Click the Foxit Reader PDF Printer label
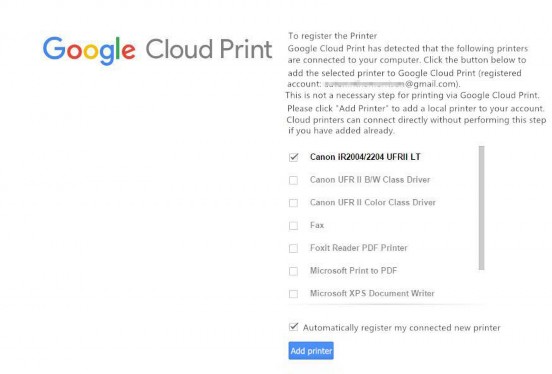Viewport: 552px width, 374px height. tap(358, 248)
